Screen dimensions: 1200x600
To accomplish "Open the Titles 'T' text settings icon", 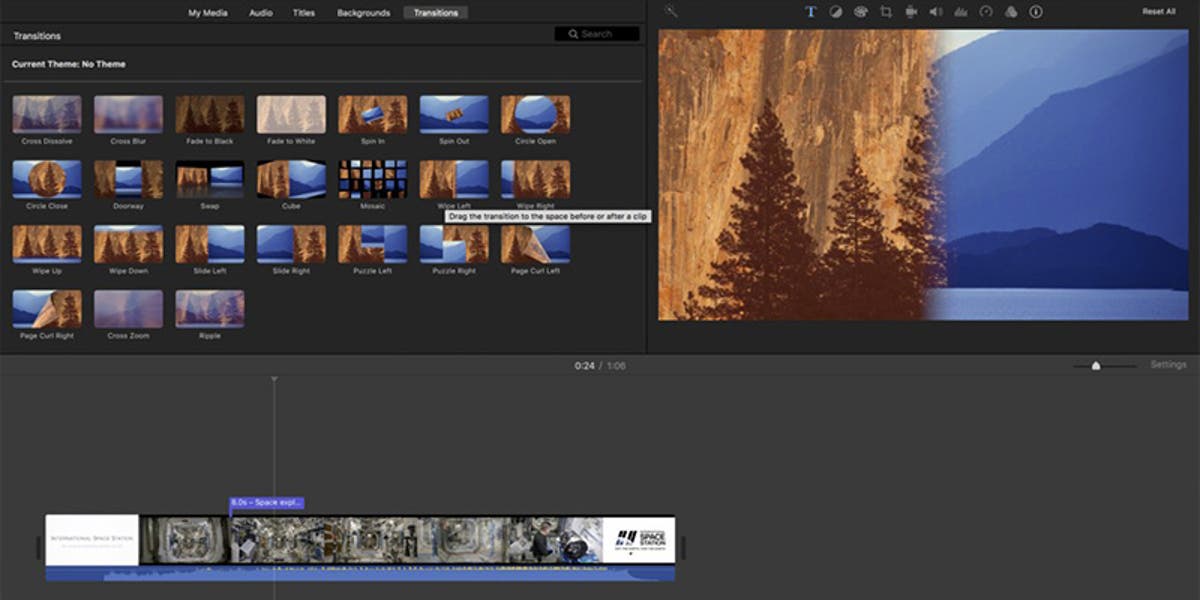I will pyautogui.click(x=810, y=12).
